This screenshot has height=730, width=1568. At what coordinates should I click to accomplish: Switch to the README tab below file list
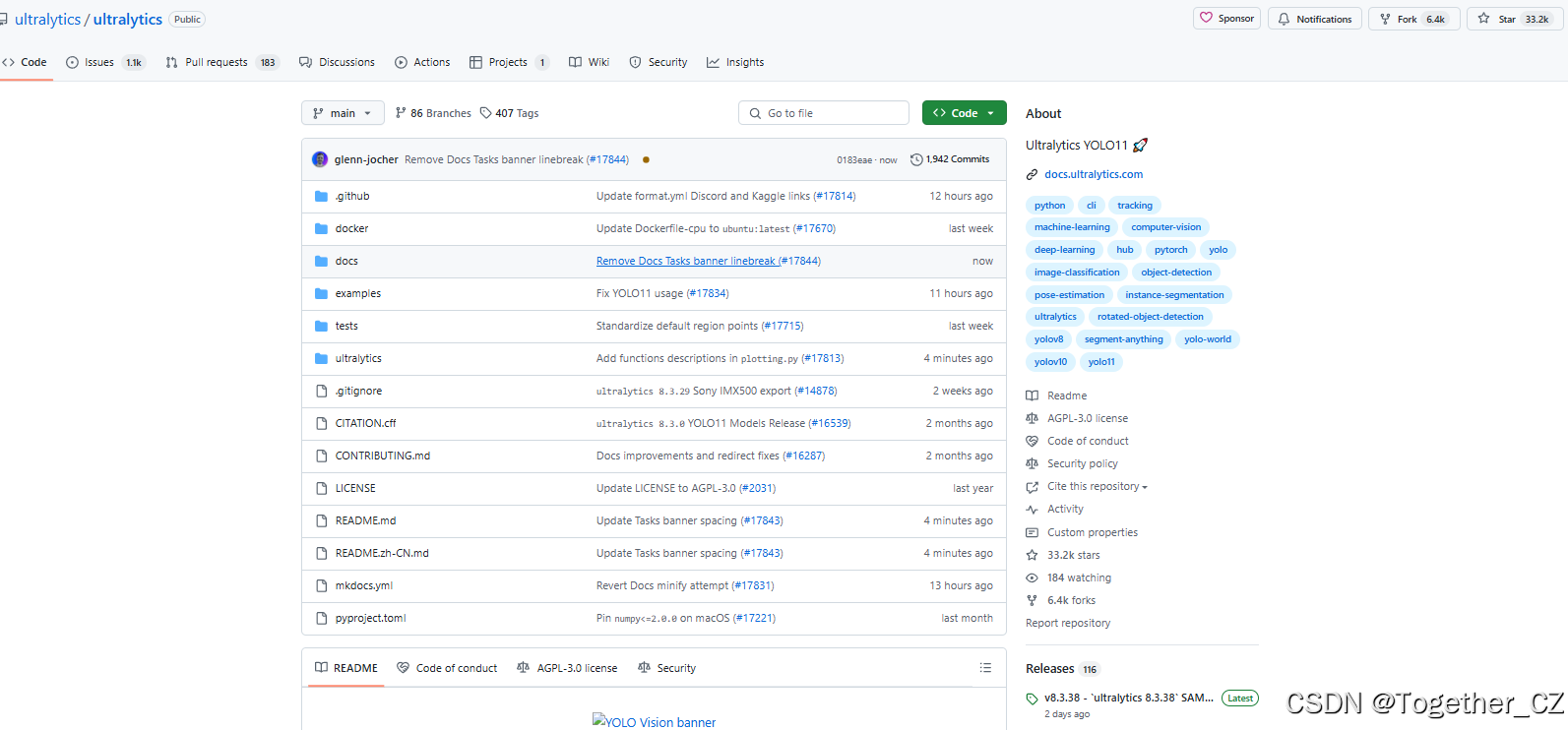[x=345, y=668]
